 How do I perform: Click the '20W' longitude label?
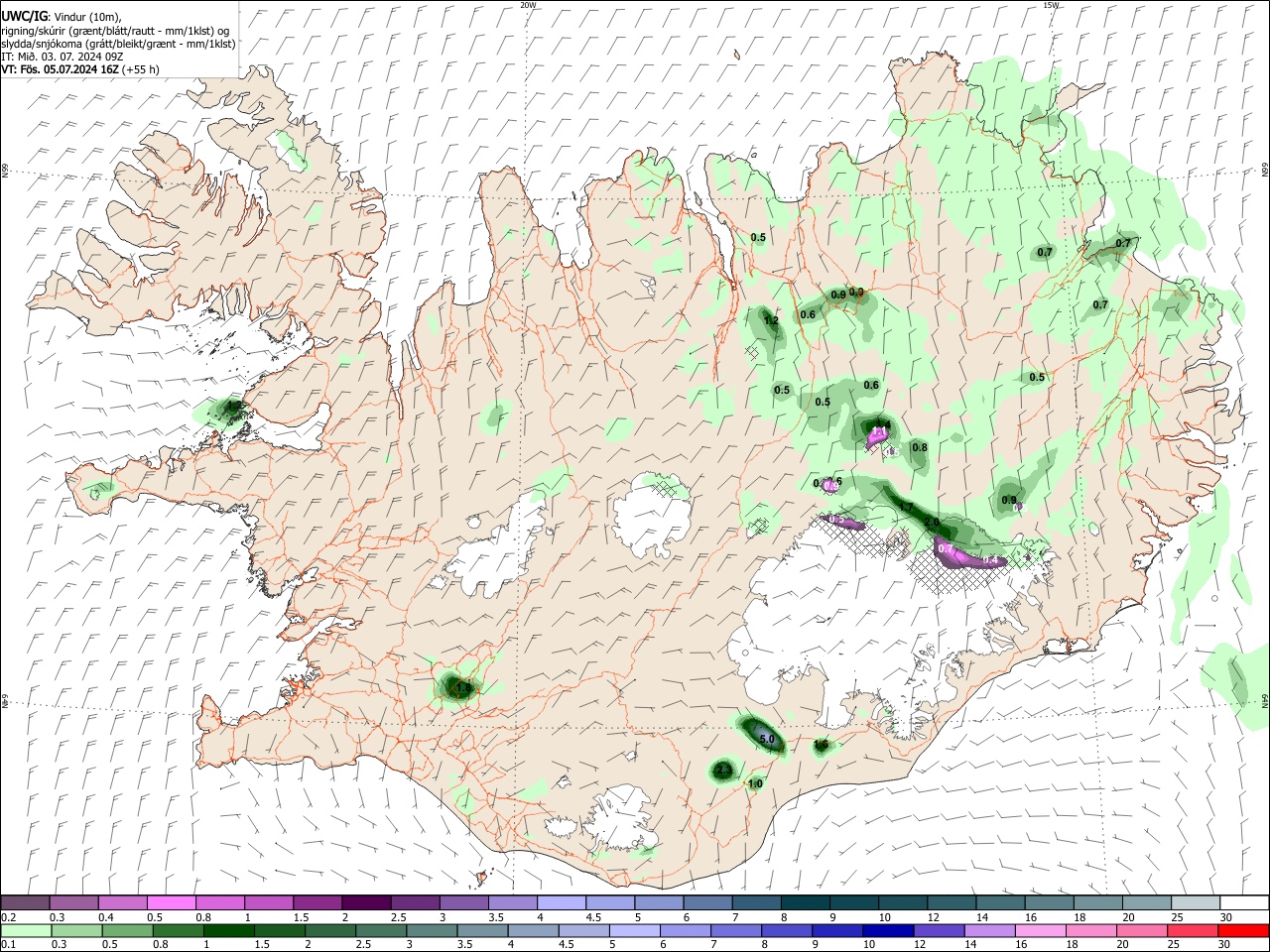pos(529,5)
